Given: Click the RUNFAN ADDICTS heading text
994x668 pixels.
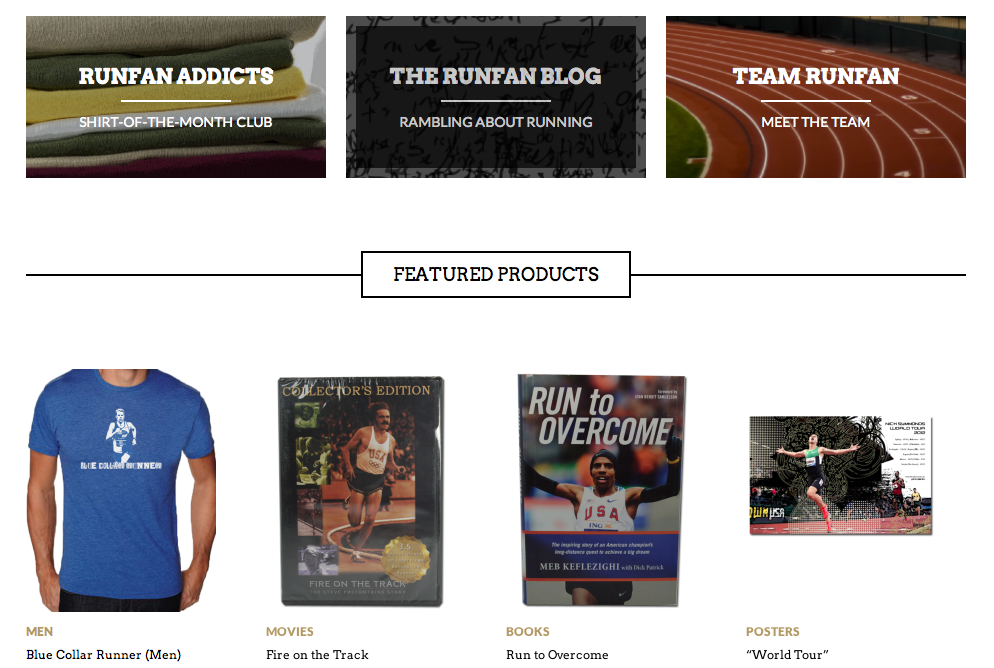Looking at the screenshot, I should [176, 76].
